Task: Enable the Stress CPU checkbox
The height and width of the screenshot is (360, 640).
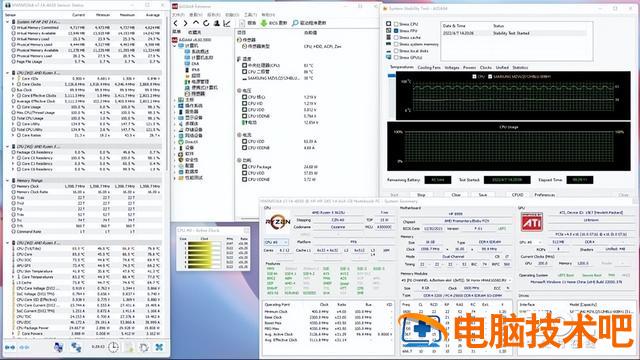Action: (396, 24)
